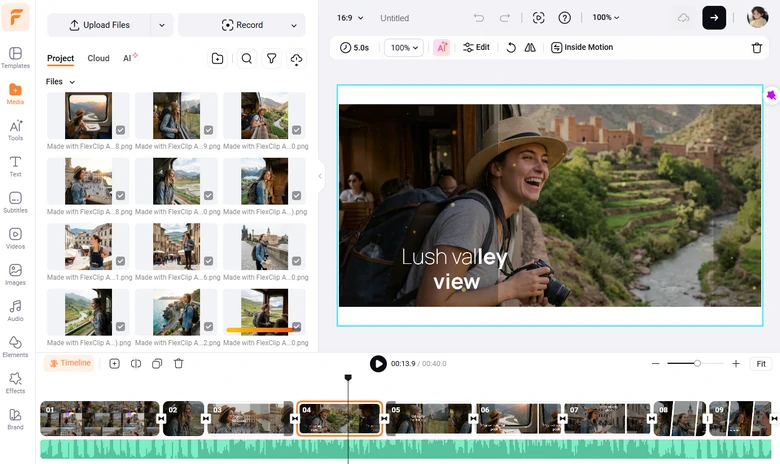
Task: Click the search icon in media panel
Action: (246, 59)
